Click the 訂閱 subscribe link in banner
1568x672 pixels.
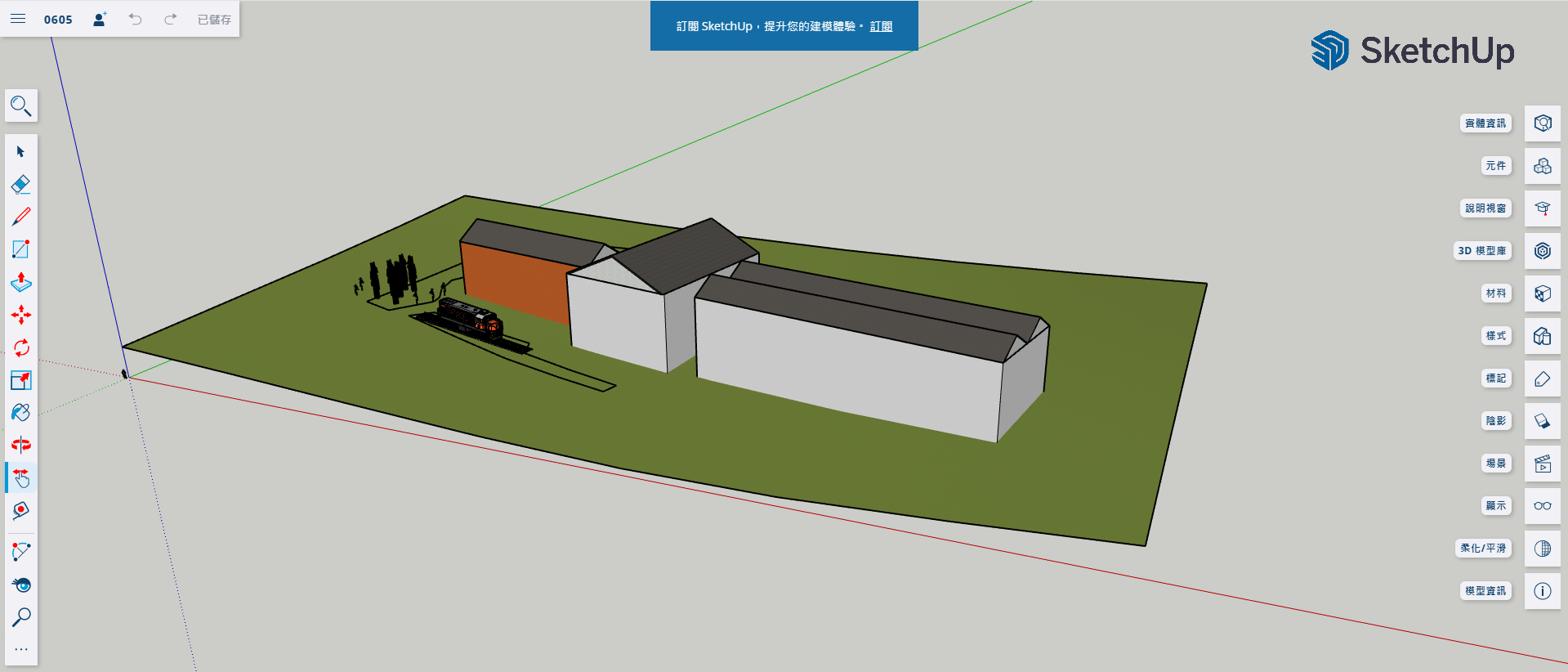(881, 26)
